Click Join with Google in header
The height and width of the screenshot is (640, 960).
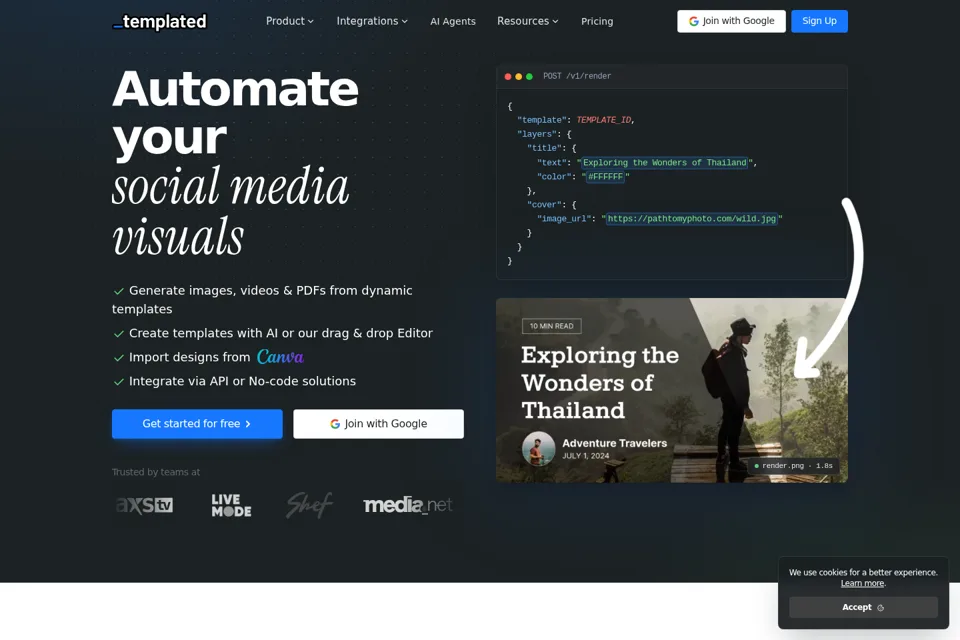[x=731, y=21]
